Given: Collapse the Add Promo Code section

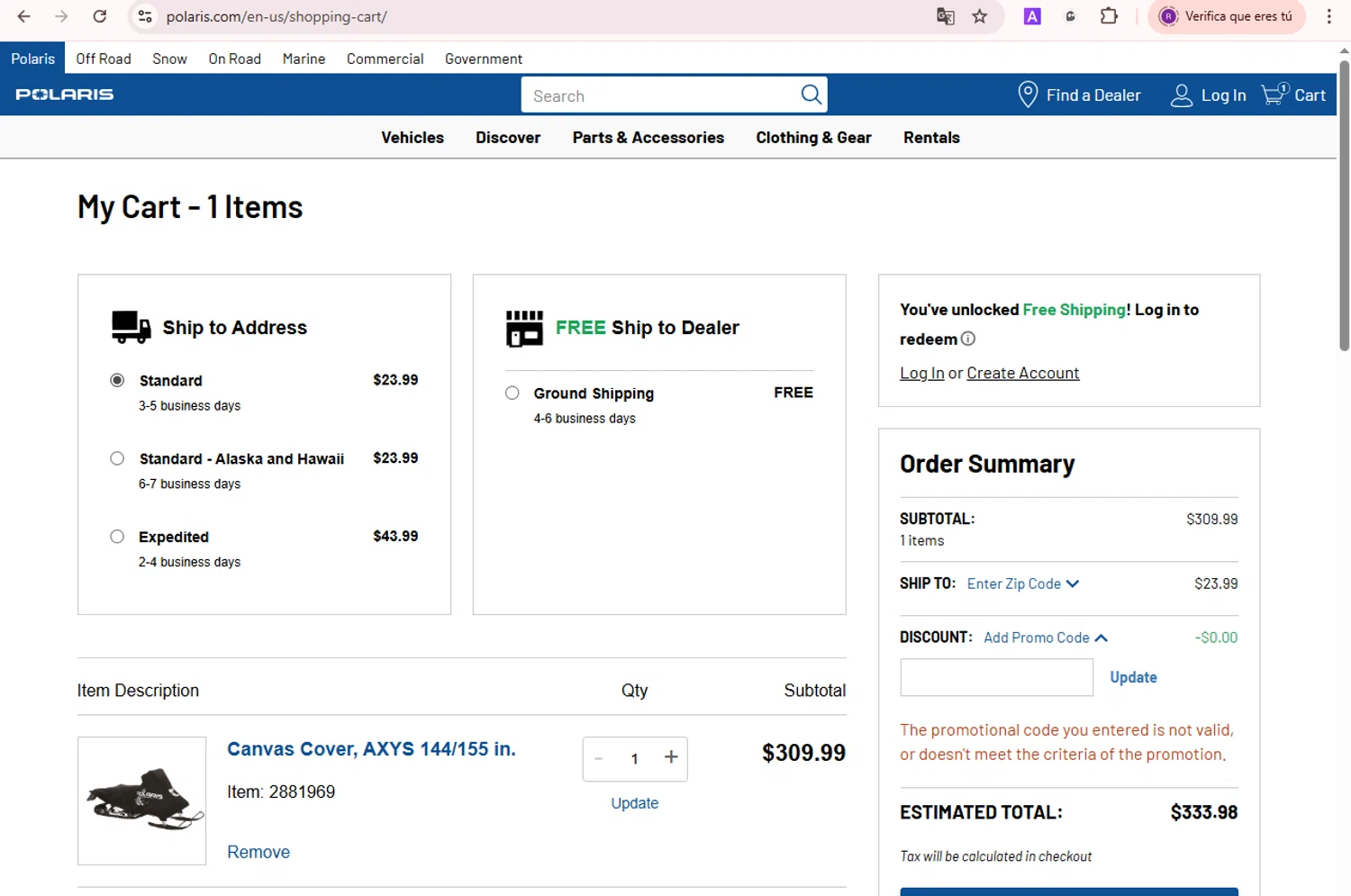Looking at the screenshot, I should (1046, 638).
